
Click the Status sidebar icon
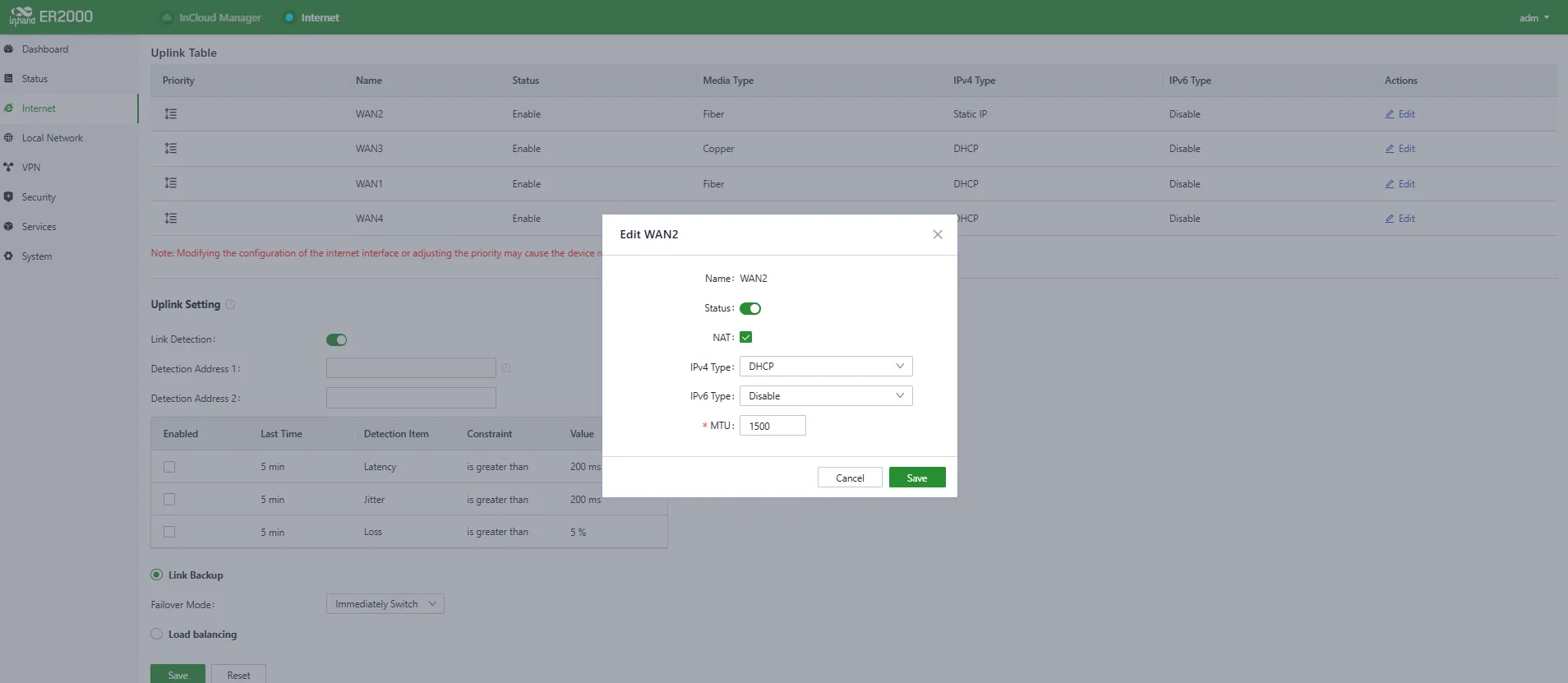click(8, 79)
